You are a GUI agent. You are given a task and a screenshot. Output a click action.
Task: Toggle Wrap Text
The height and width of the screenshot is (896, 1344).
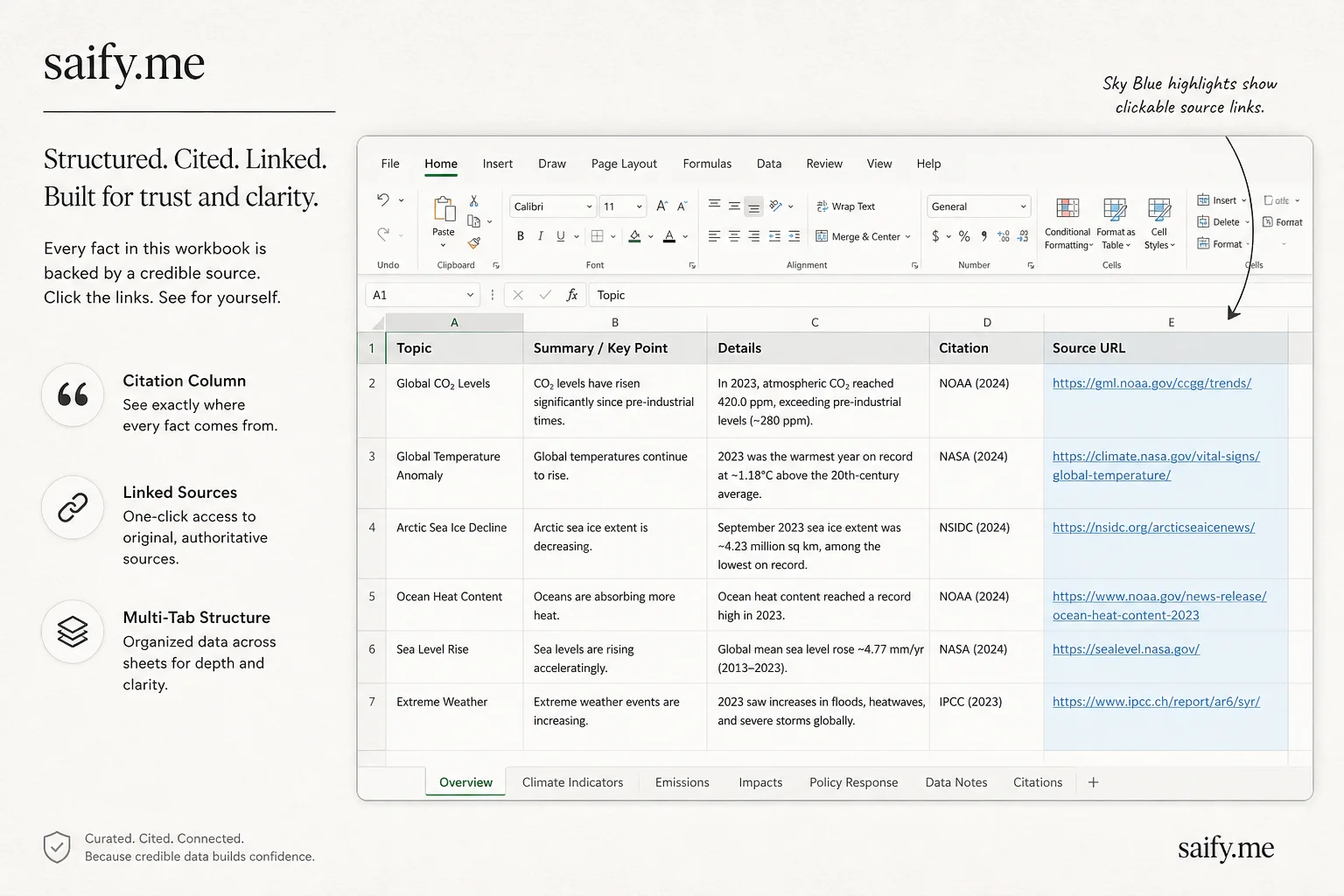845,206
